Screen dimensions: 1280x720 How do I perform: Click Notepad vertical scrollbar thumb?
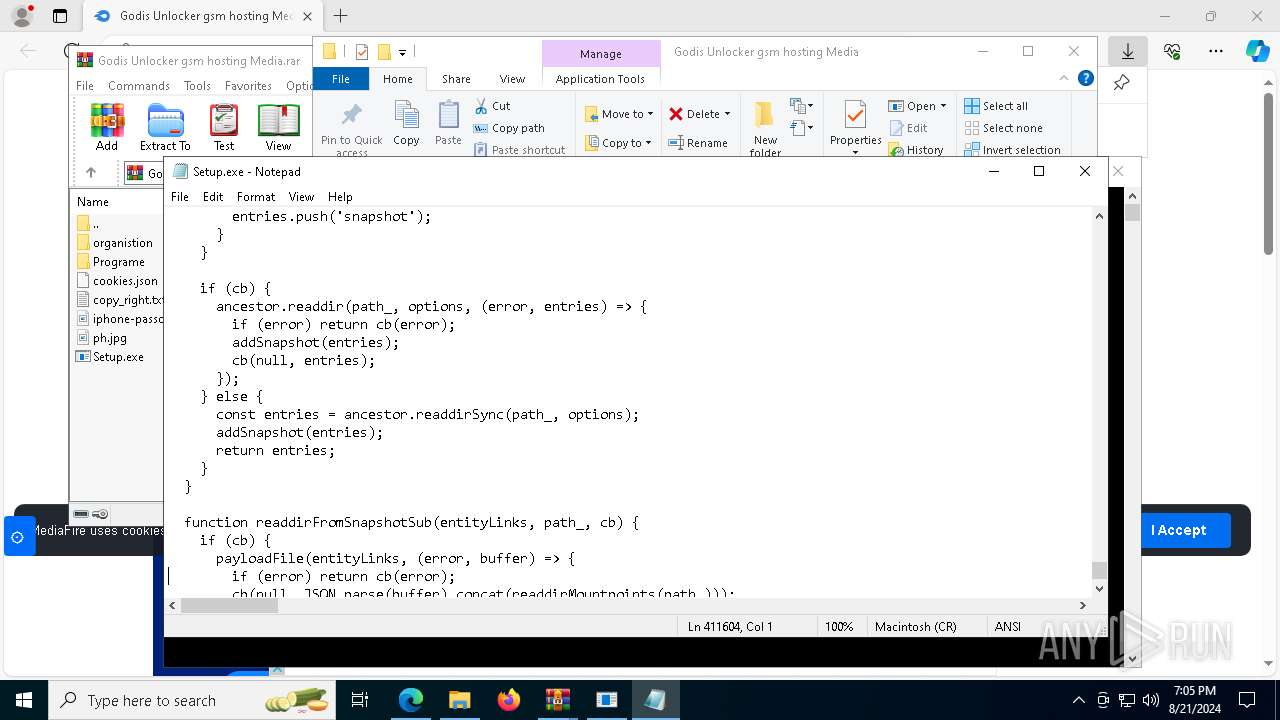pyautogui.click(x=1099, y=570)
